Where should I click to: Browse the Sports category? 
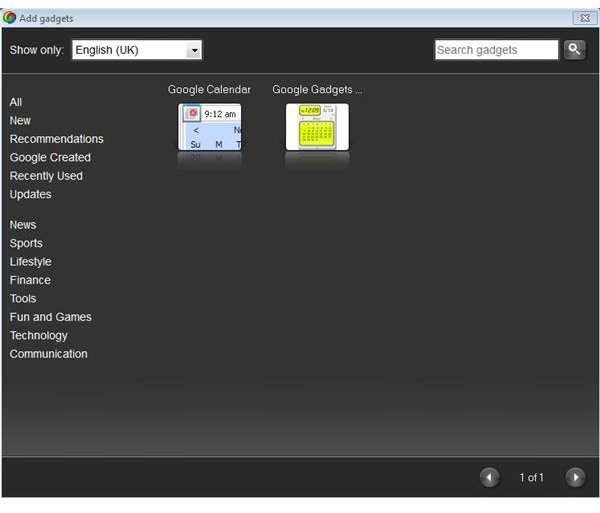coord(26,243)
